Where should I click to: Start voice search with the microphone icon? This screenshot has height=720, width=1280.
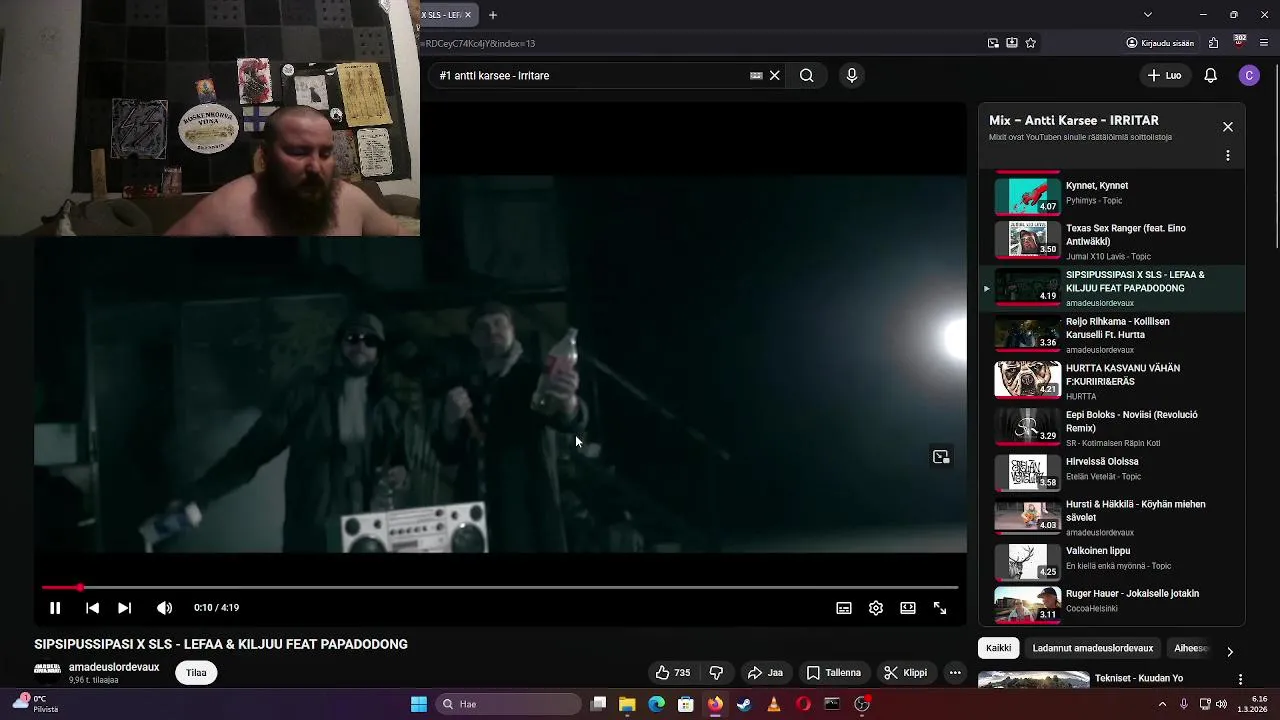pyautogui.click(x=852, y=75)
